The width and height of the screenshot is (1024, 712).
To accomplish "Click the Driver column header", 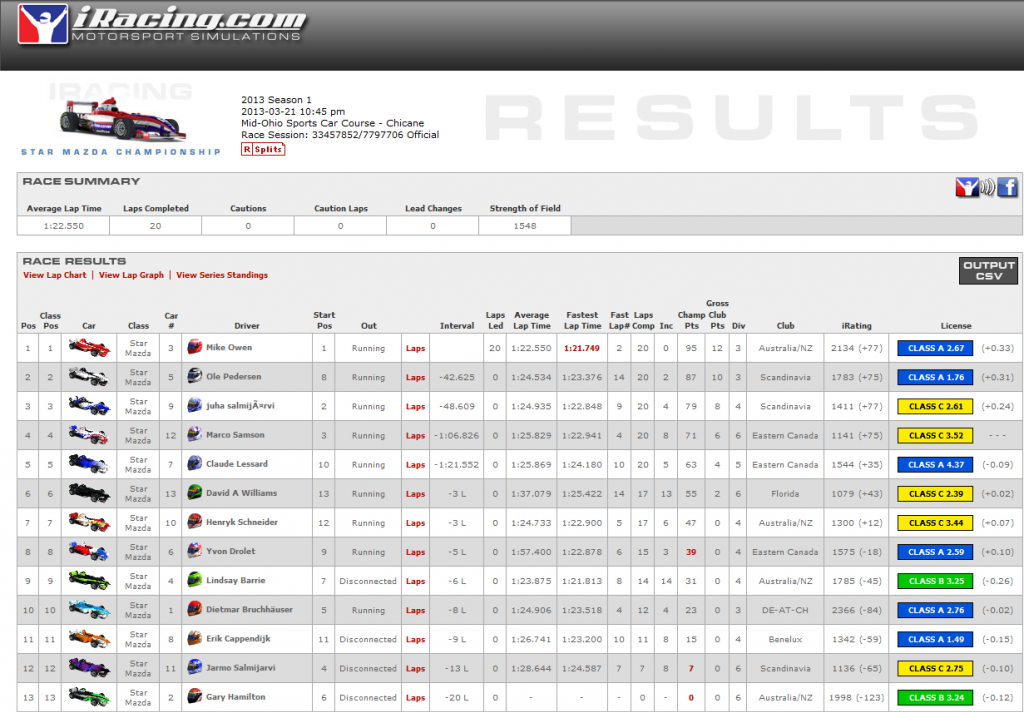I will coord(247,326).
